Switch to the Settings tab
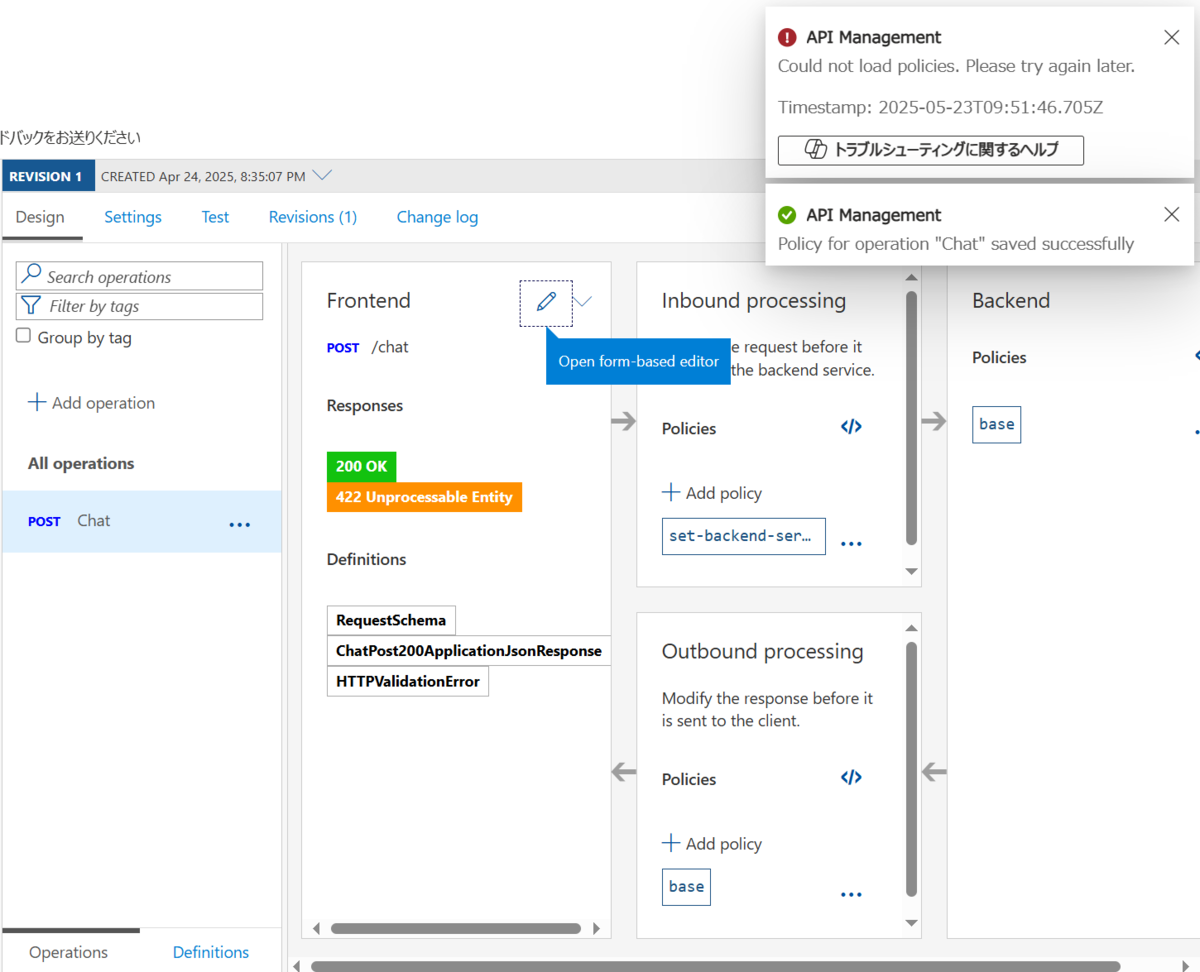1200x972 pixels. (x=133, y=217)
